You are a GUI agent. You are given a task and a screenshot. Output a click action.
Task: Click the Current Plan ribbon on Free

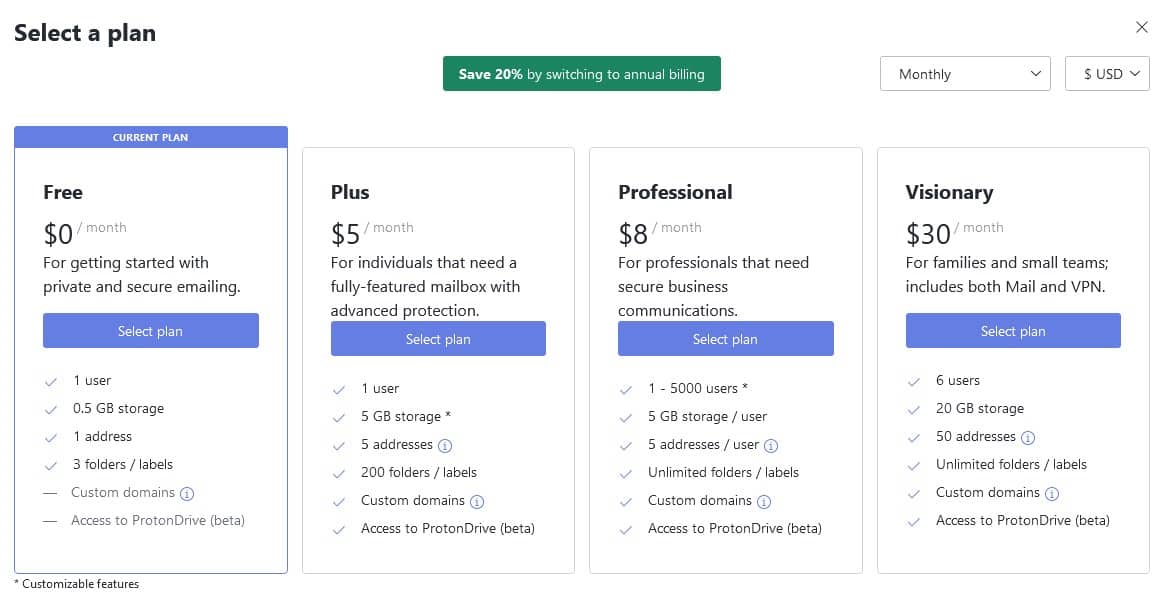(151, 137)
